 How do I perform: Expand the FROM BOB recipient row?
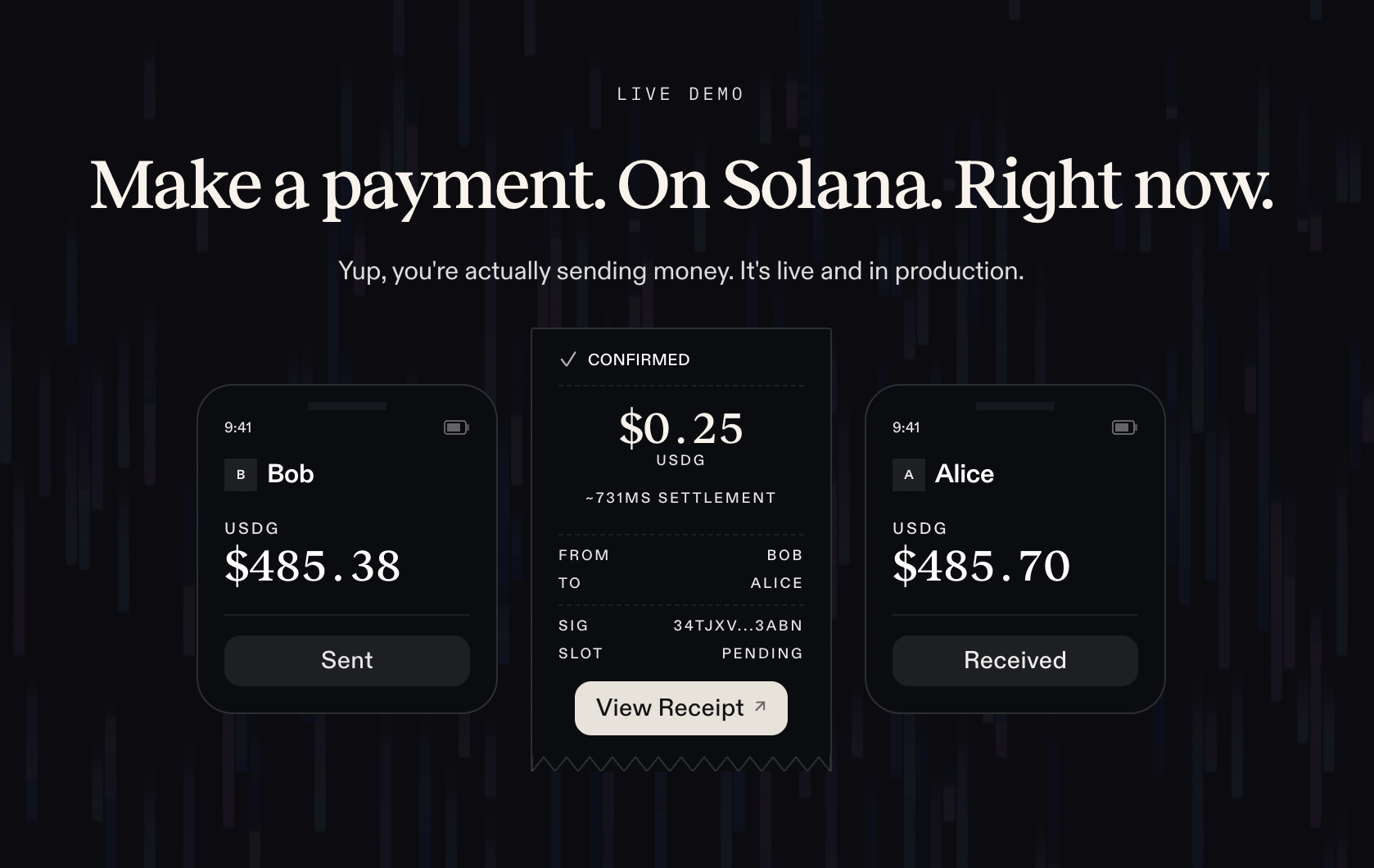pyautogui.click(x=680, y=554)
